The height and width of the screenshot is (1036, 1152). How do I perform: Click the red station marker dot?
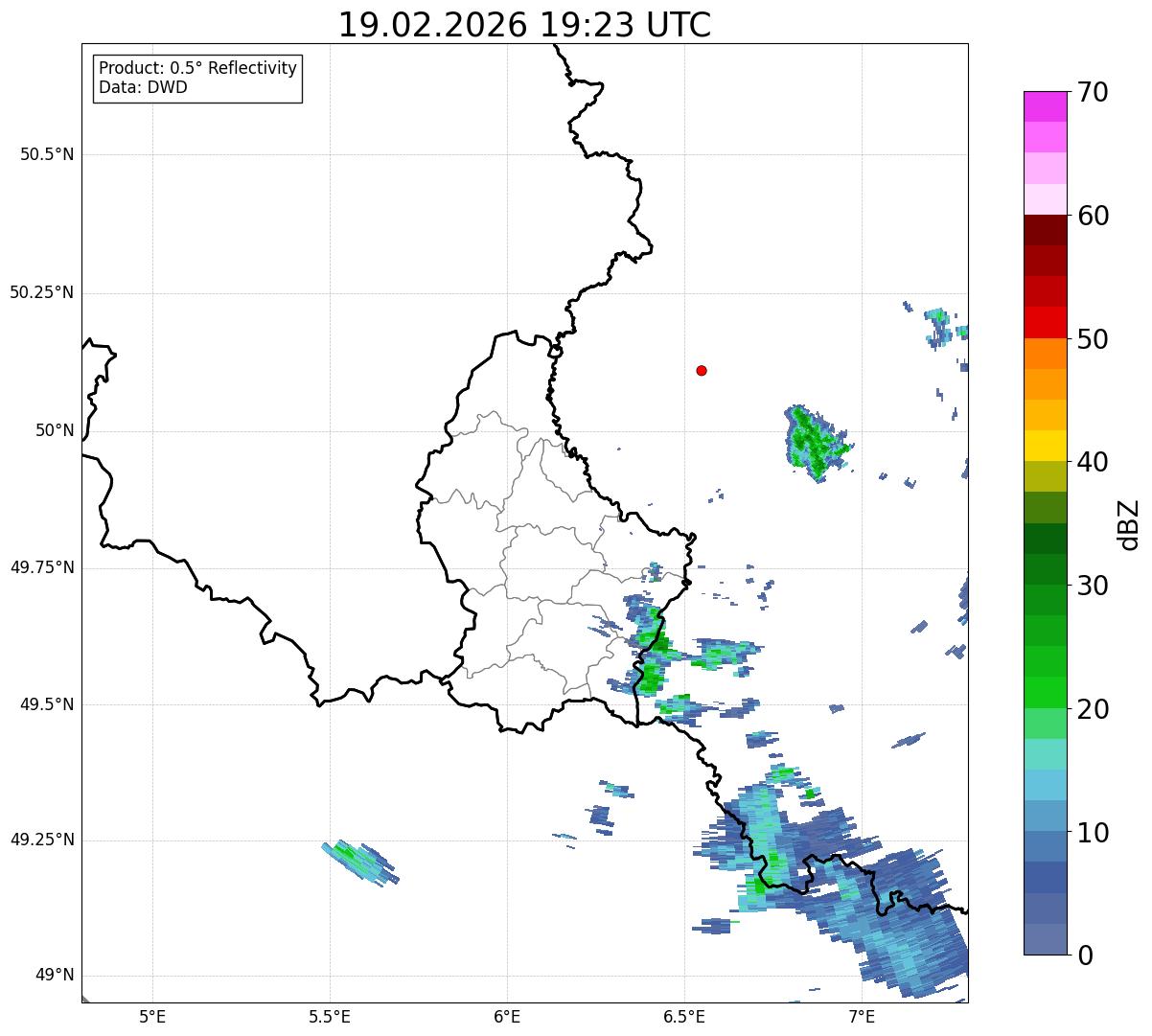[702, 371]
